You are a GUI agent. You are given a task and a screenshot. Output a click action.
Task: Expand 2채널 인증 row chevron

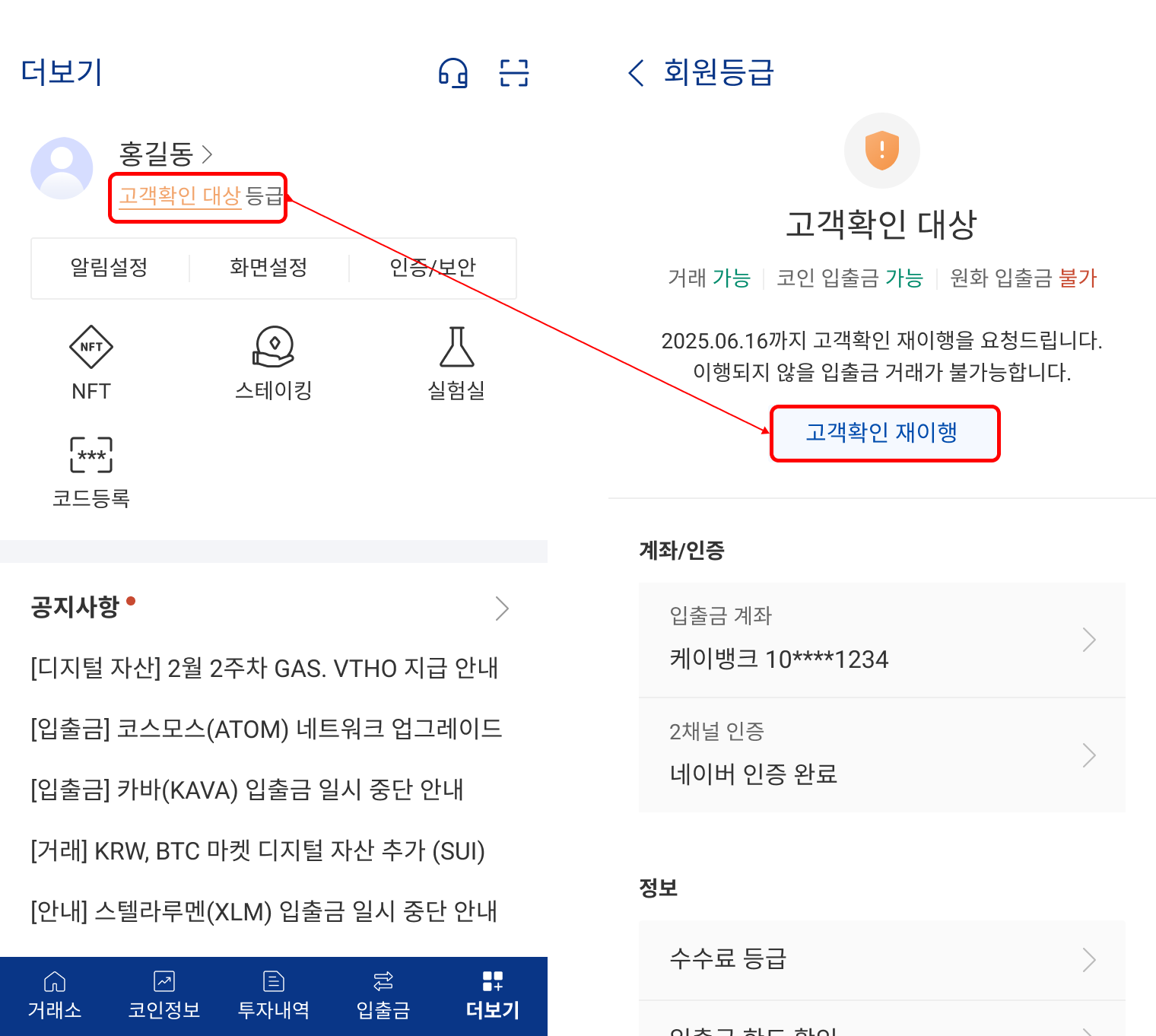pyautogui.click(x=1089, y=755)
